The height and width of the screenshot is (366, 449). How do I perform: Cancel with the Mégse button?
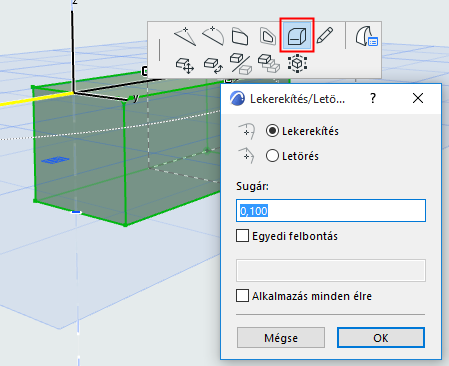tap(281, 338)
